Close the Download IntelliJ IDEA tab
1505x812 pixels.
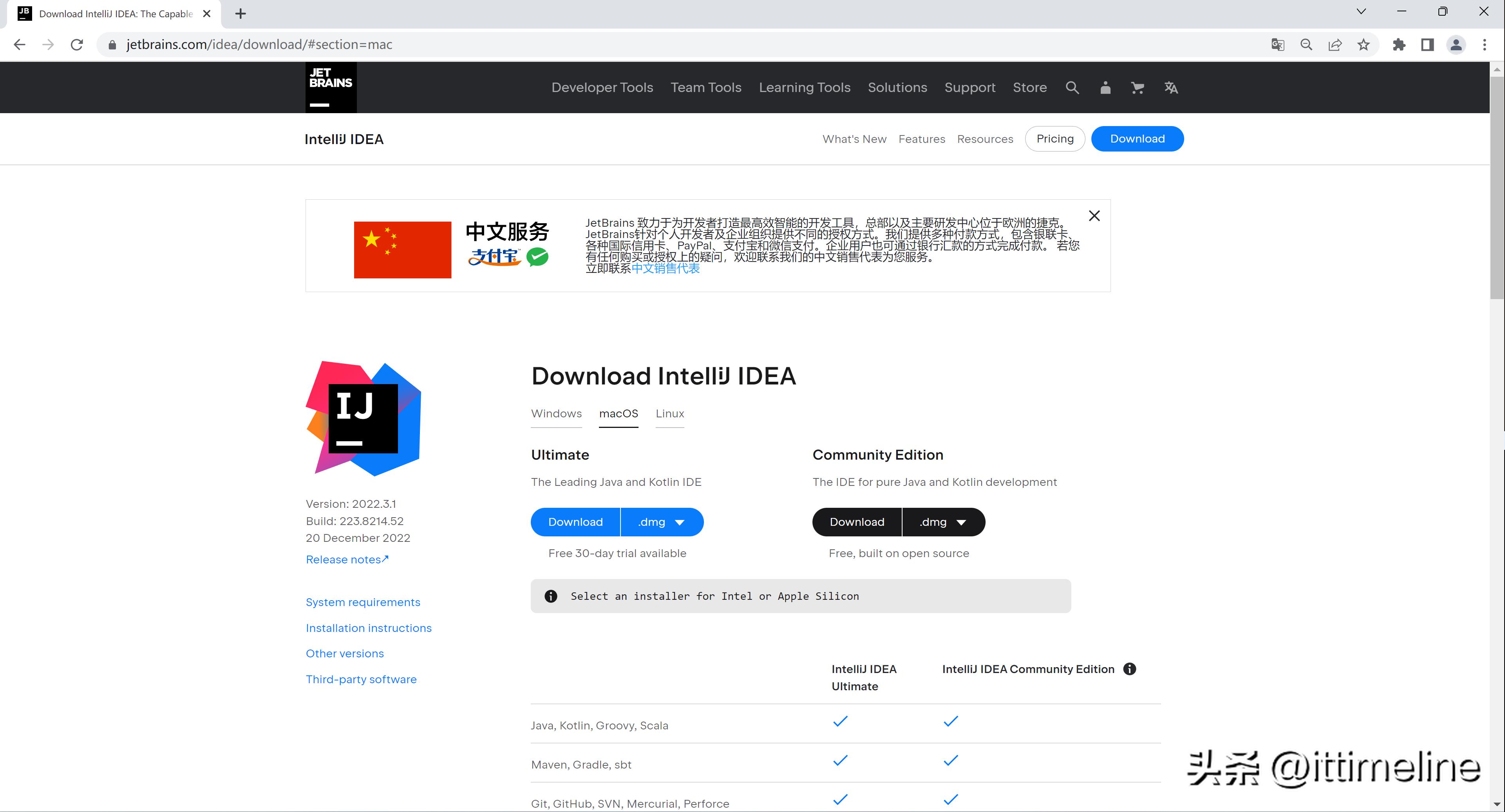207,13
